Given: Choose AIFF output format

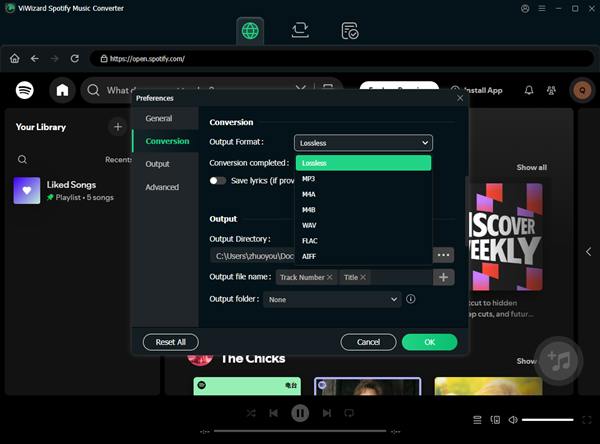Looking at the screenshot, I should (x=364, y=256).
